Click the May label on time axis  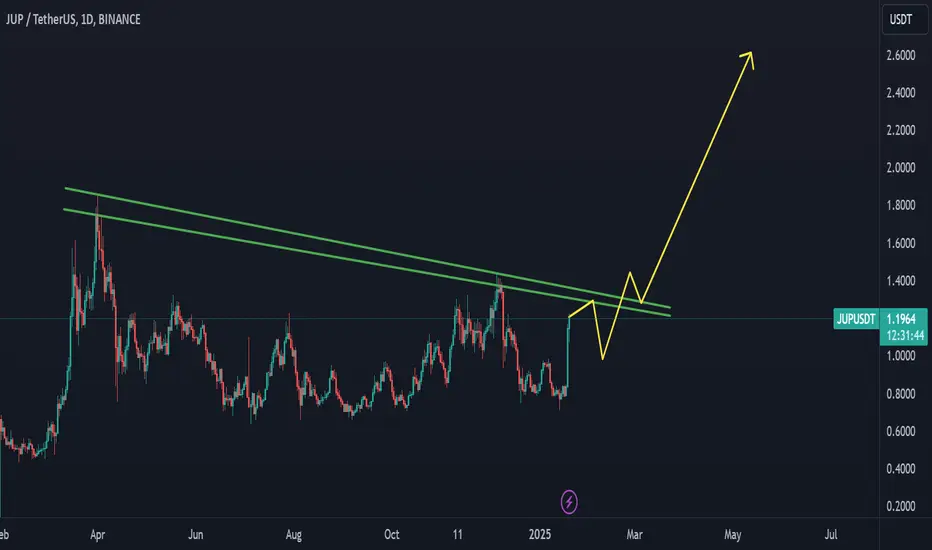pyautogui.click(x=732, y=535)
